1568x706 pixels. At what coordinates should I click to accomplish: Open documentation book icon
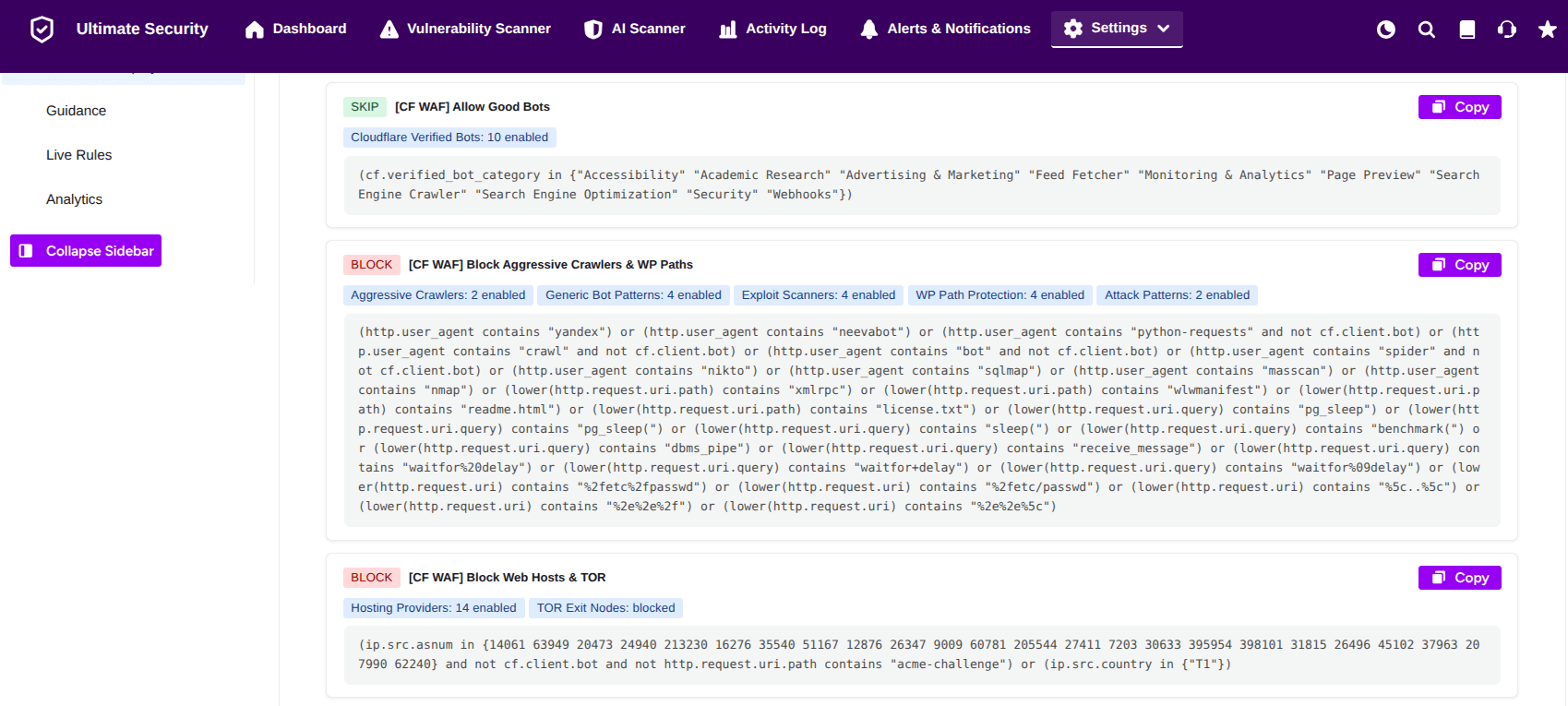click(x=1467, y=30)
